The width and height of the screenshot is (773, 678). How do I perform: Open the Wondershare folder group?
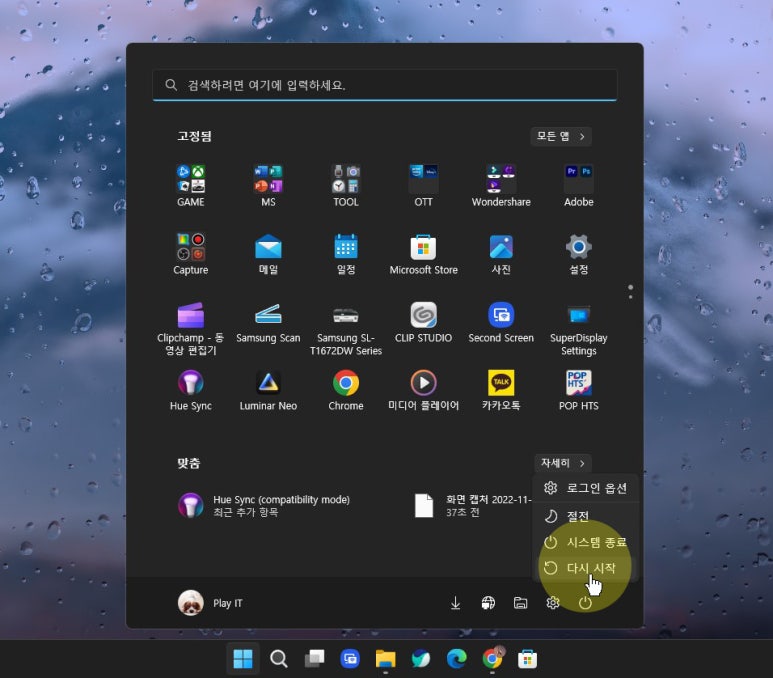click(501, 186)
